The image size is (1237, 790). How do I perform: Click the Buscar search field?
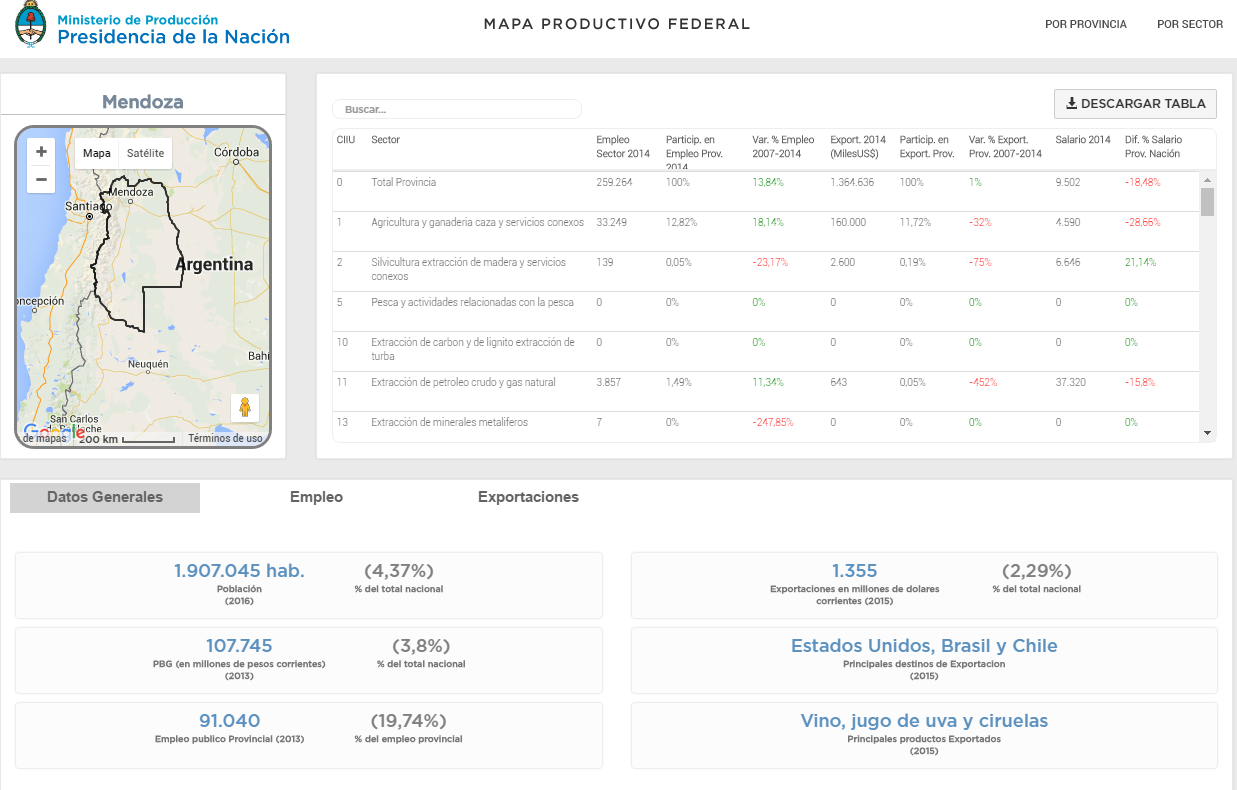pos(457,109)
